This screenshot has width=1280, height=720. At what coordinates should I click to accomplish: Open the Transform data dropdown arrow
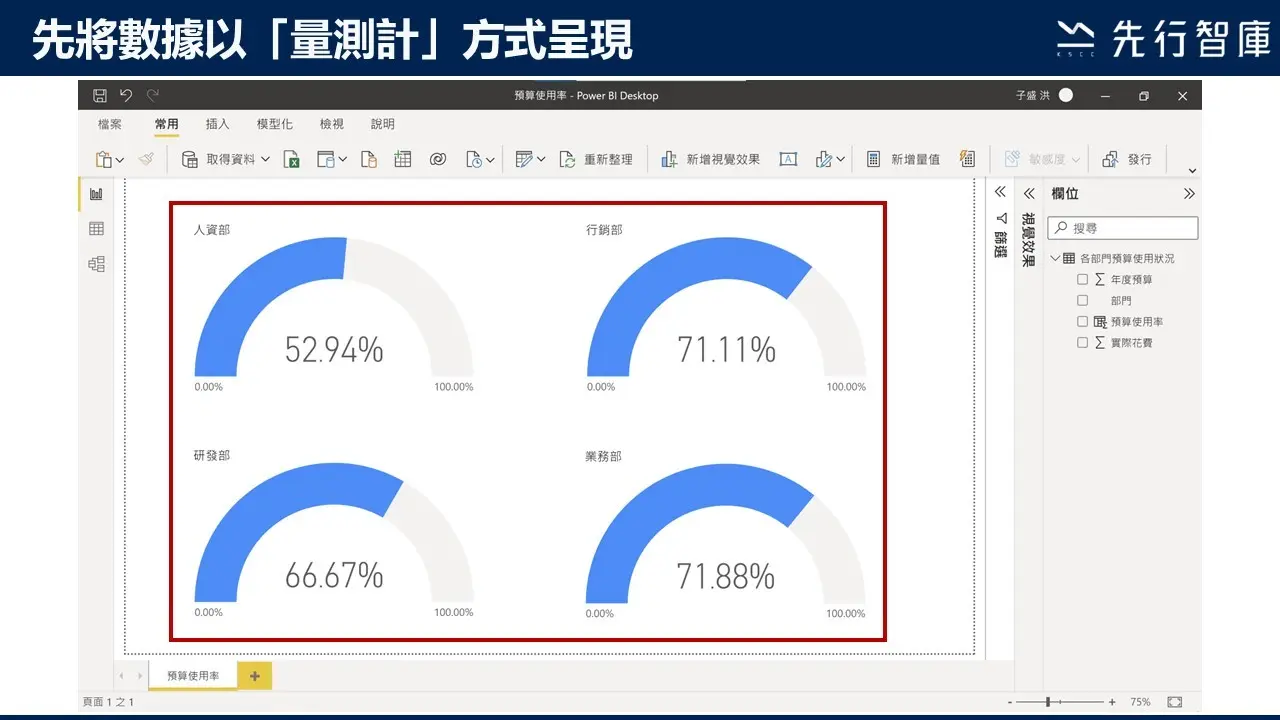[x=541, y=160]
